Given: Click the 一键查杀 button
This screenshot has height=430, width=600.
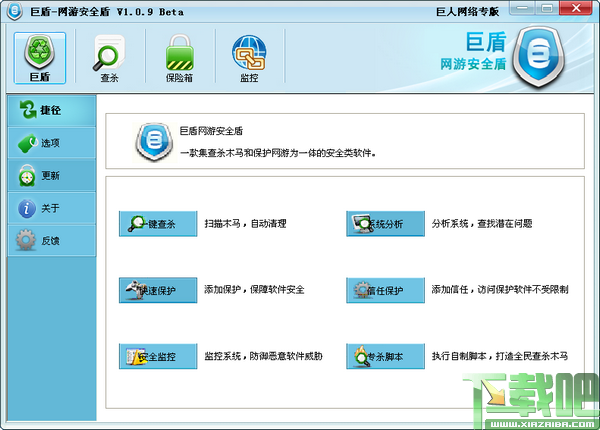Looking at the screenshot, I should (158, 224).
